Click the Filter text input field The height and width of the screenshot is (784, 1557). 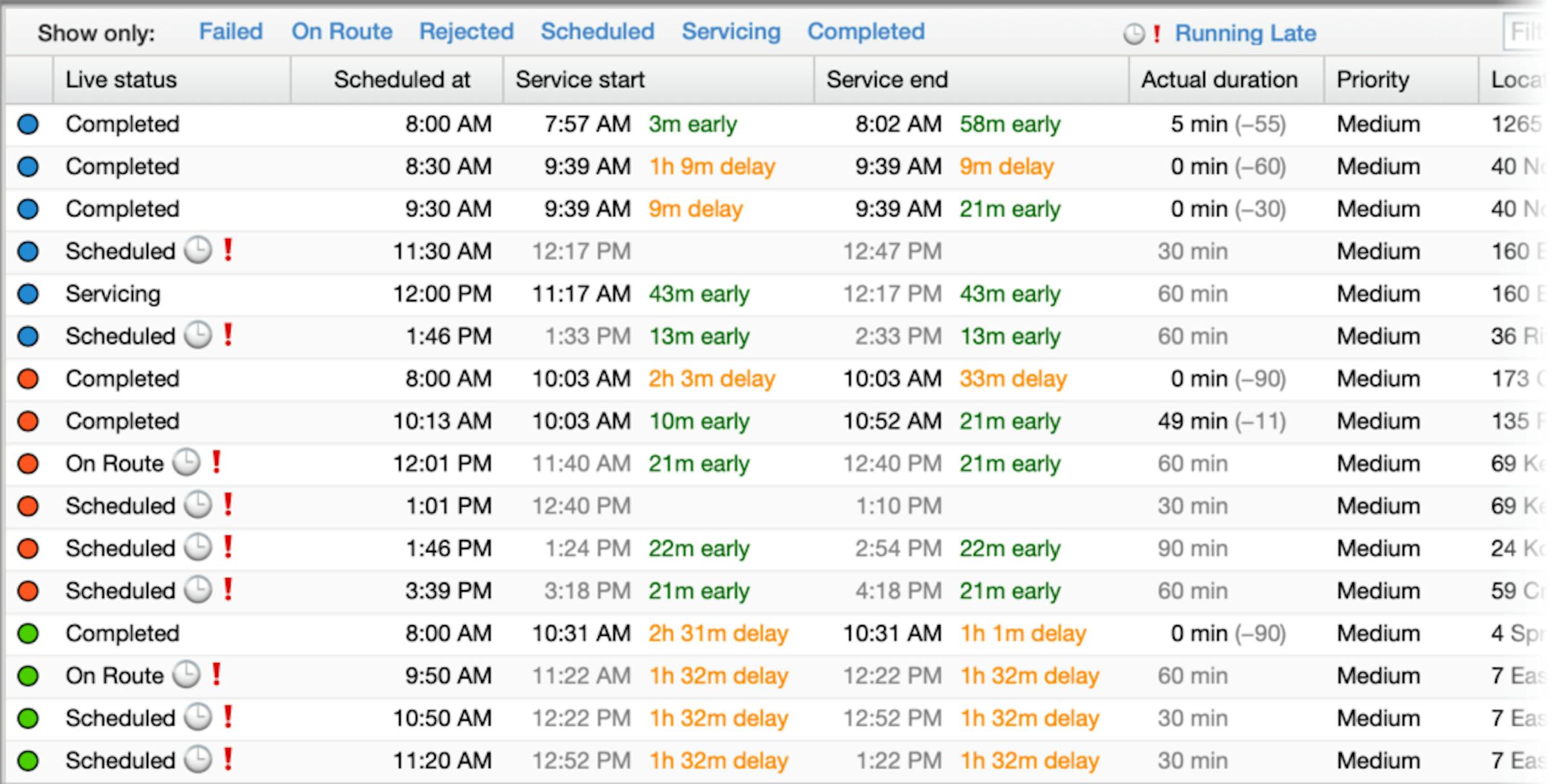click(1526, 32)
